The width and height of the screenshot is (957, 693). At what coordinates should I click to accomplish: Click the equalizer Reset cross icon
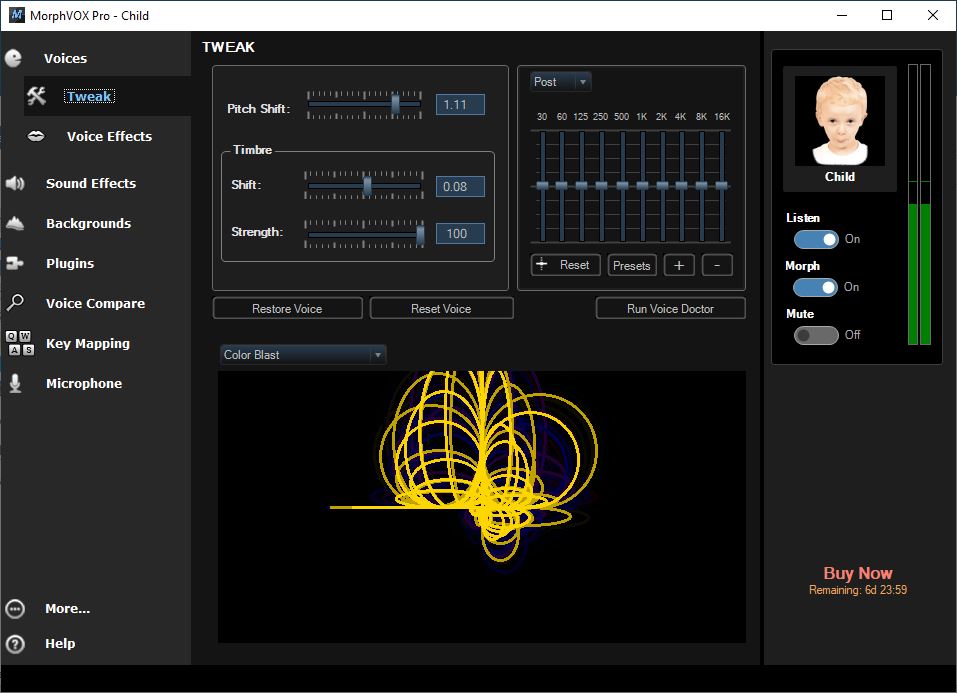541,264
